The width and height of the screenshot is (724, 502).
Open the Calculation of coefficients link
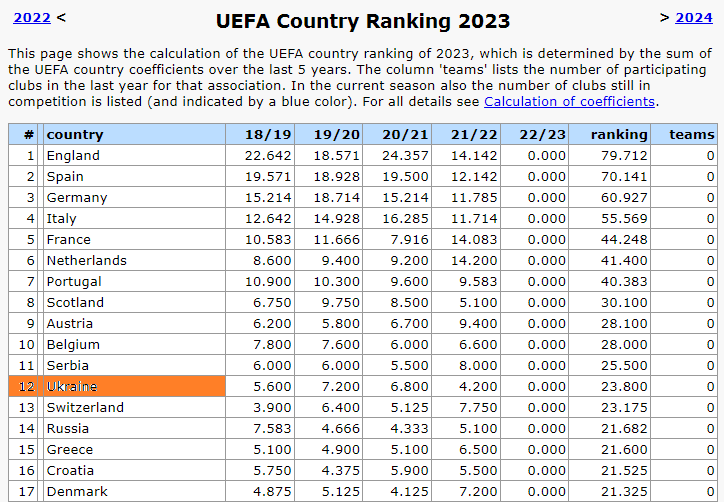(x=569, y=101)
